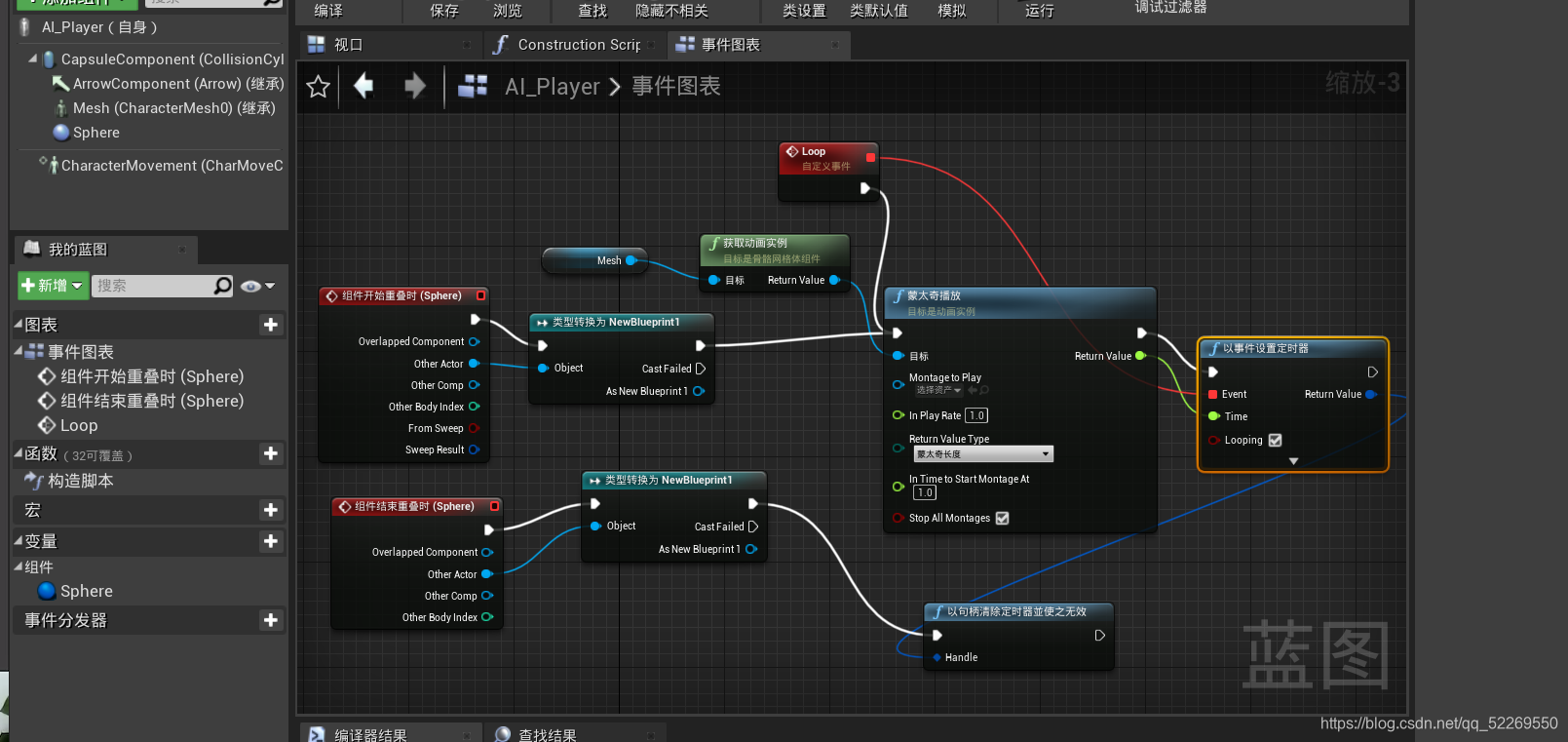The width and height of the screenshot is (1568, 742).
Task: Toggle Stop All Montages checkbox
Action: click(x=1003, y=518)
